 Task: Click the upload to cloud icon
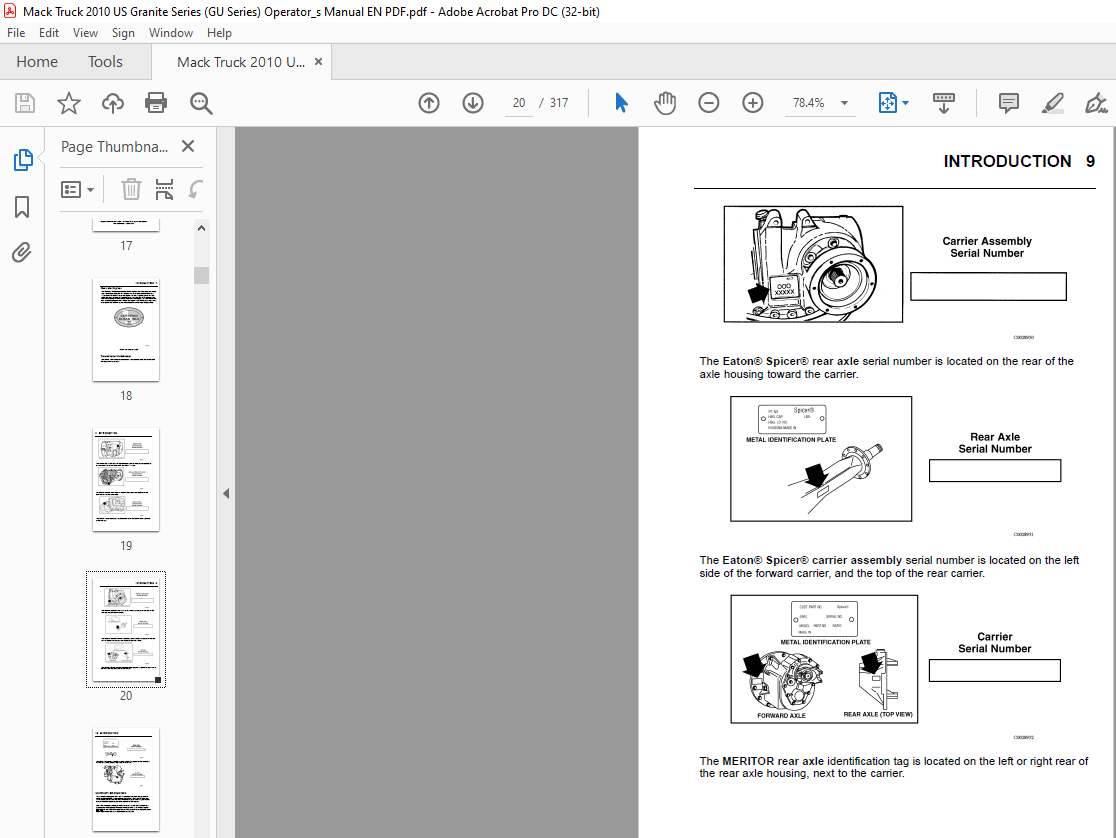click(x=112, y=103)
